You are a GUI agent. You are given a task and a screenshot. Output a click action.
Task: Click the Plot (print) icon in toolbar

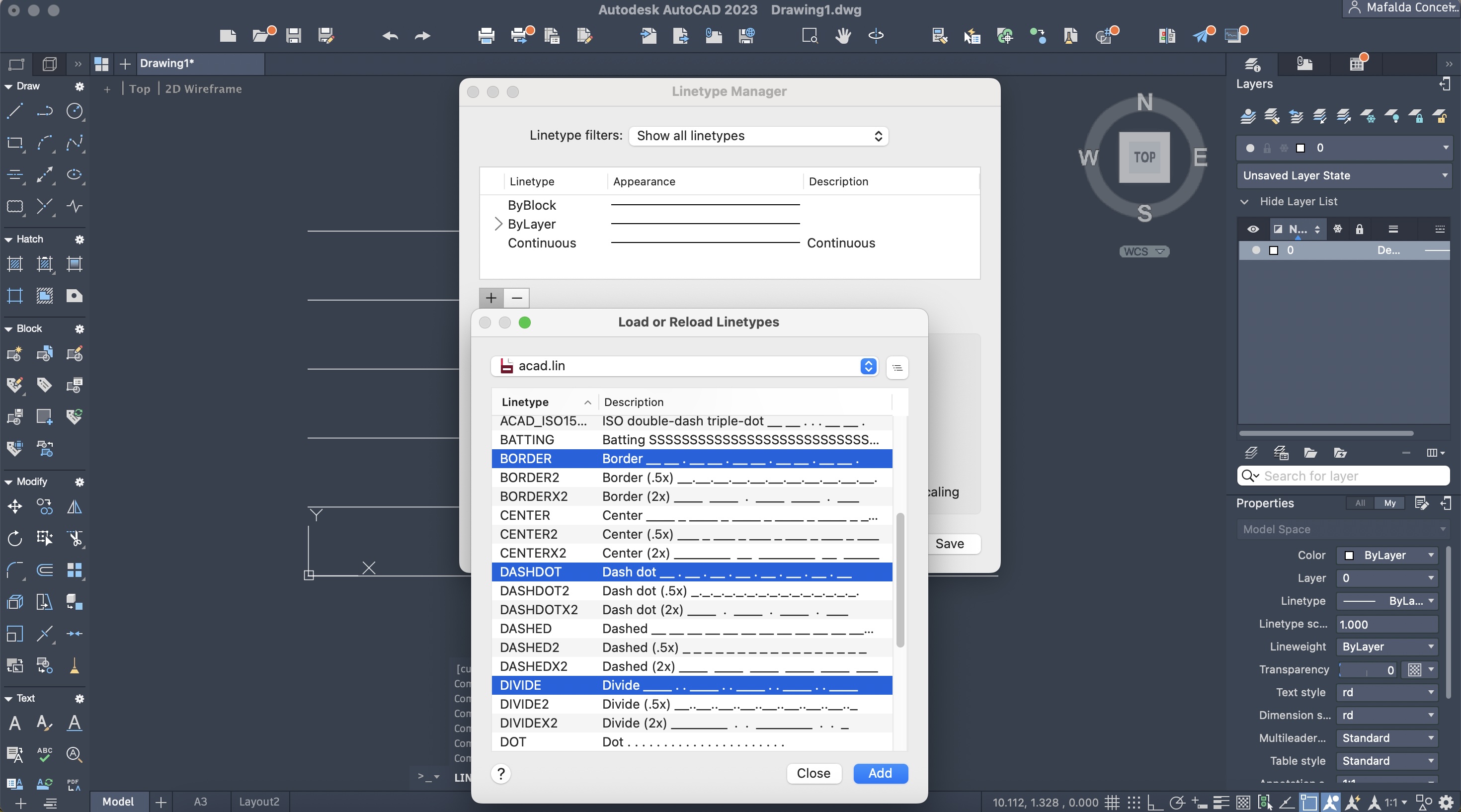click(x=486, y=36)
